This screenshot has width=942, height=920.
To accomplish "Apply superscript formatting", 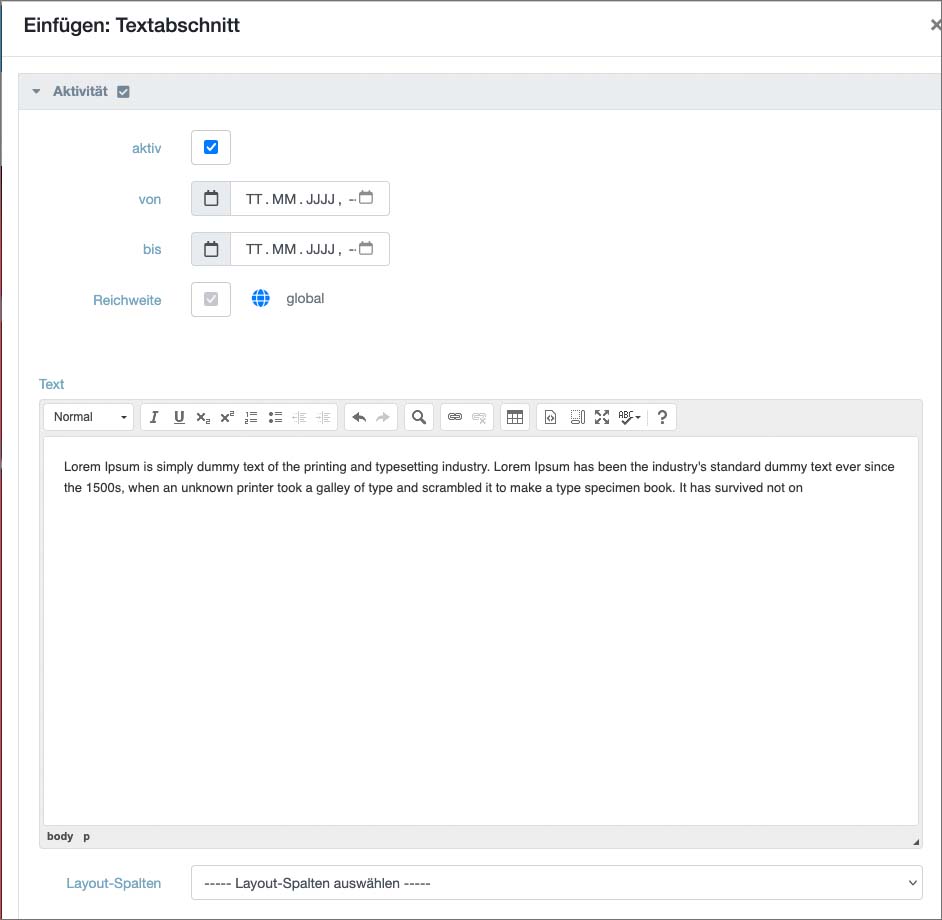I will coord(227,417).
